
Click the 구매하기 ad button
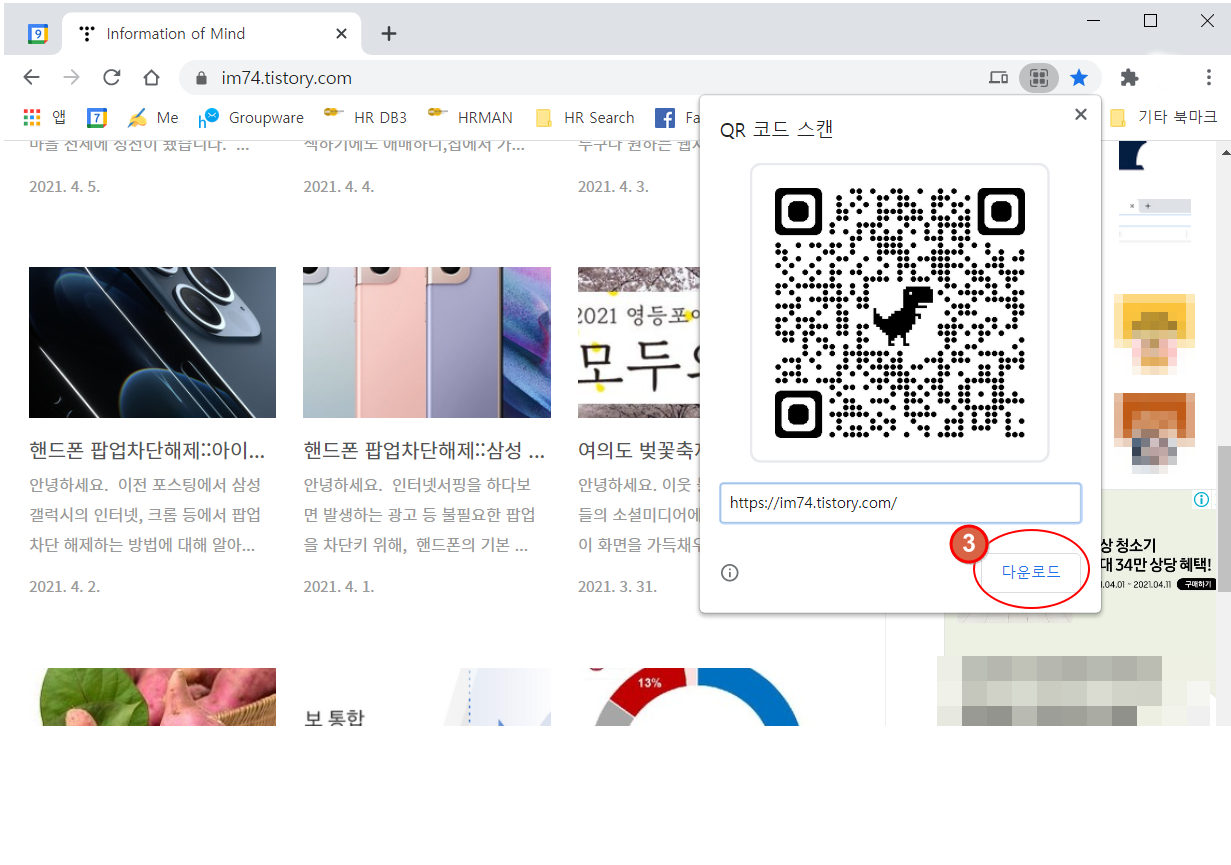(1195, 584)
